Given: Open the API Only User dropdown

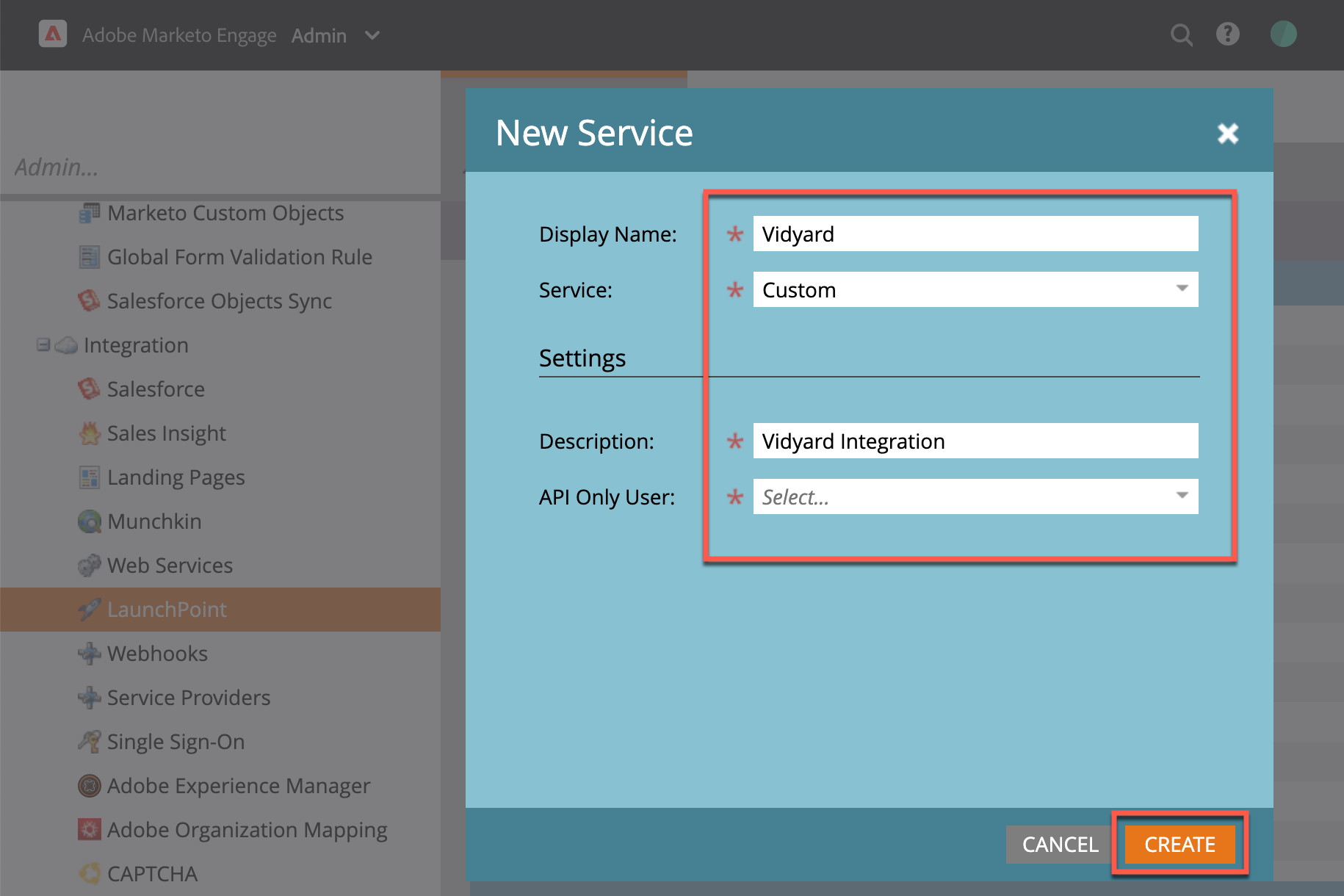Looking at the screenshot, I should 975,496.
